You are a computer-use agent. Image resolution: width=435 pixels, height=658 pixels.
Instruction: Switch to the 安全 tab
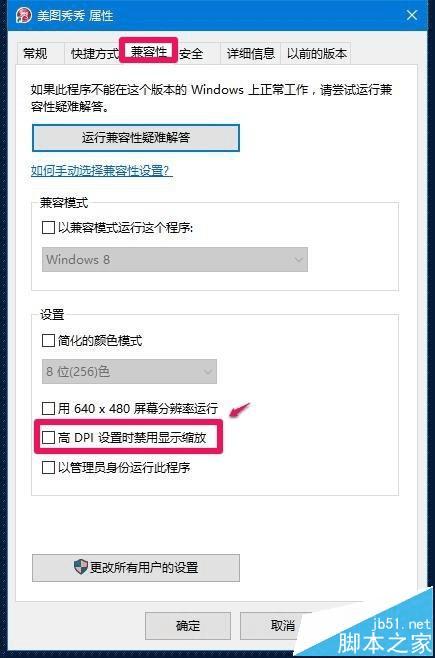click(x=191, y=53)
